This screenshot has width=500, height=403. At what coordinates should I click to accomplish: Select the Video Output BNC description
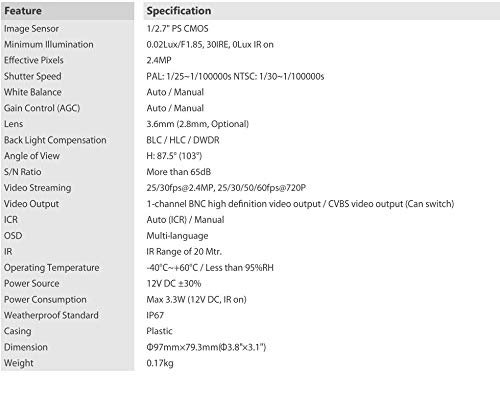[x=300, y=204]
